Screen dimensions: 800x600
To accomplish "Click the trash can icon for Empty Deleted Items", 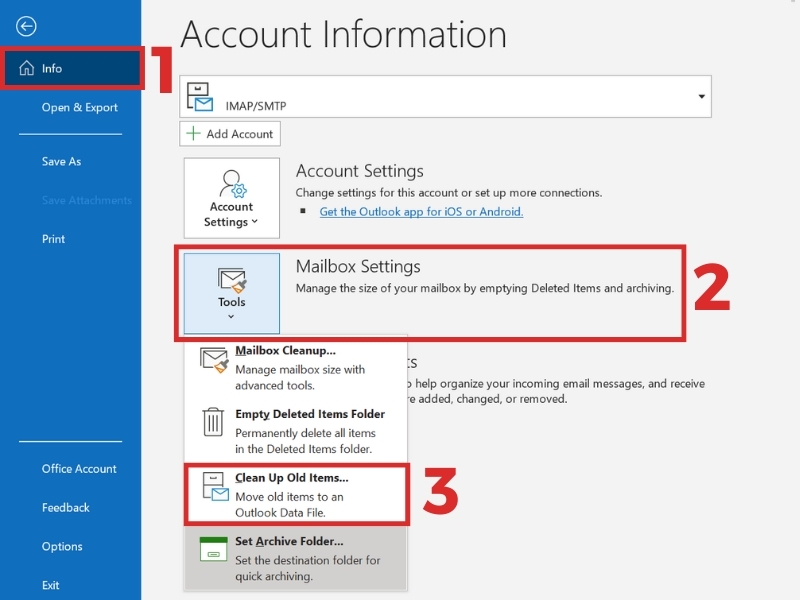I will pos(213,422).
